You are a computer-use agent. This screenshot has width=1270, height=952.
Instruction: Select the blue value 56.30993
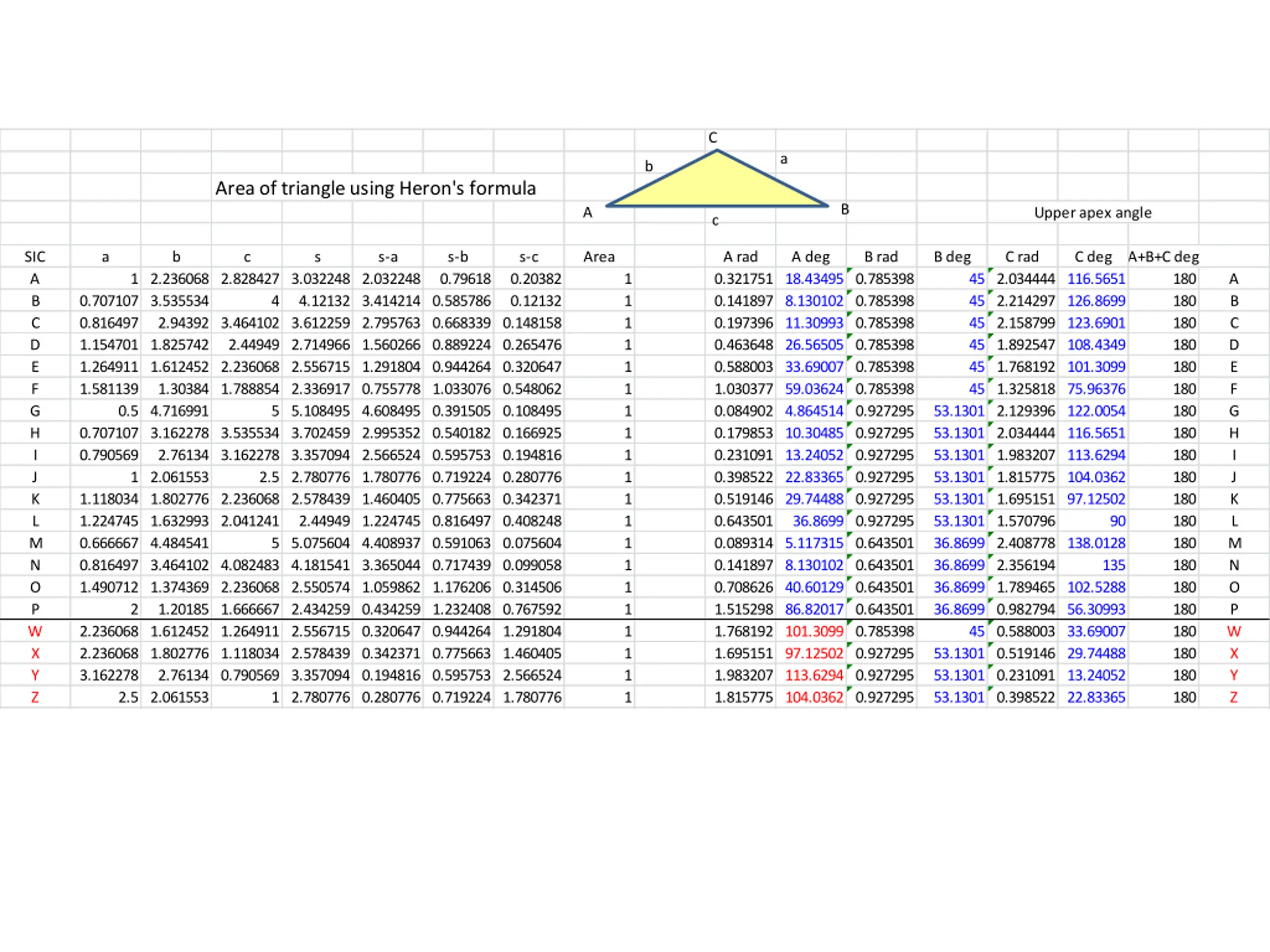(1096, 609)
